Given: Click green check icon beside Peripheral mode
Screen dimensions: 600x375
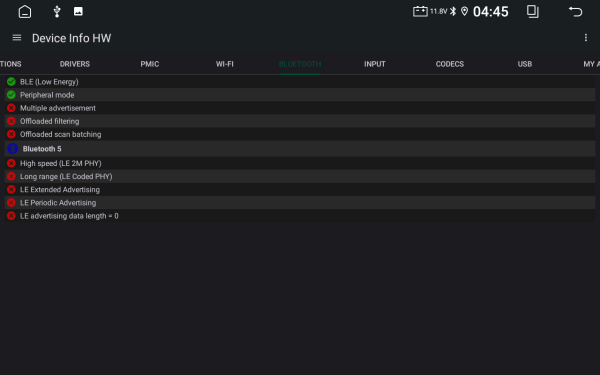Looking at the screenshot, I should pos(11,95).
